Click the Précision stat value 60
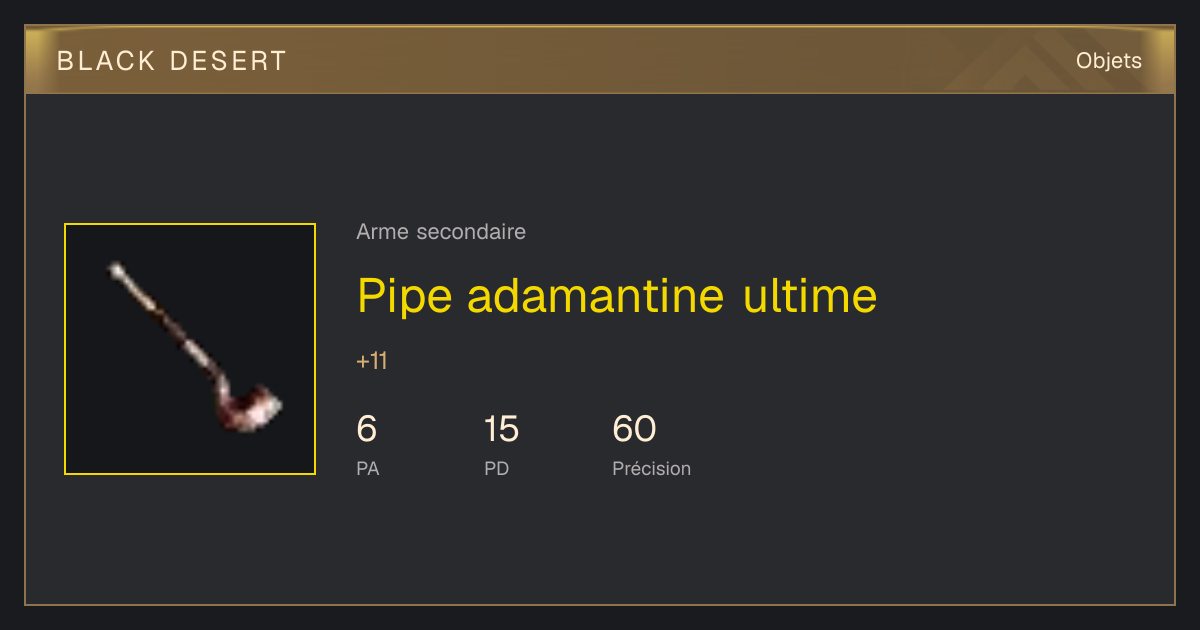Viewport: 1200px width, 630px height. [x=634, y=429]
